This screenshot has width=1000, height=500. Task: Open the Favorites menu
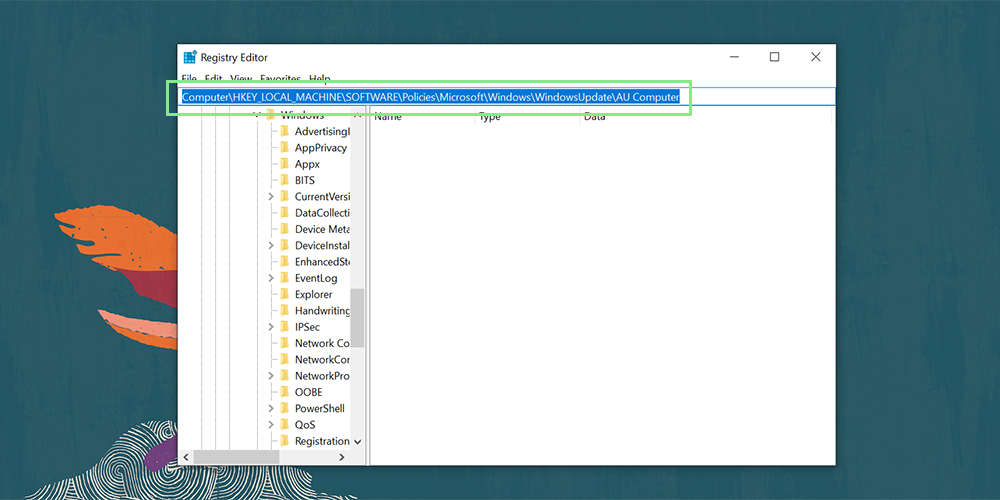[281, 78]
